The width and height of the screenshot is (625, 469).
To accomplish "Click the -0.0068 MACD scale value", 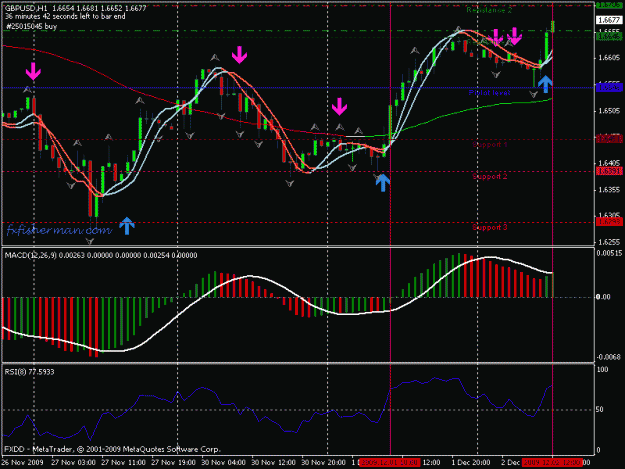I will (x=609, y=357).
